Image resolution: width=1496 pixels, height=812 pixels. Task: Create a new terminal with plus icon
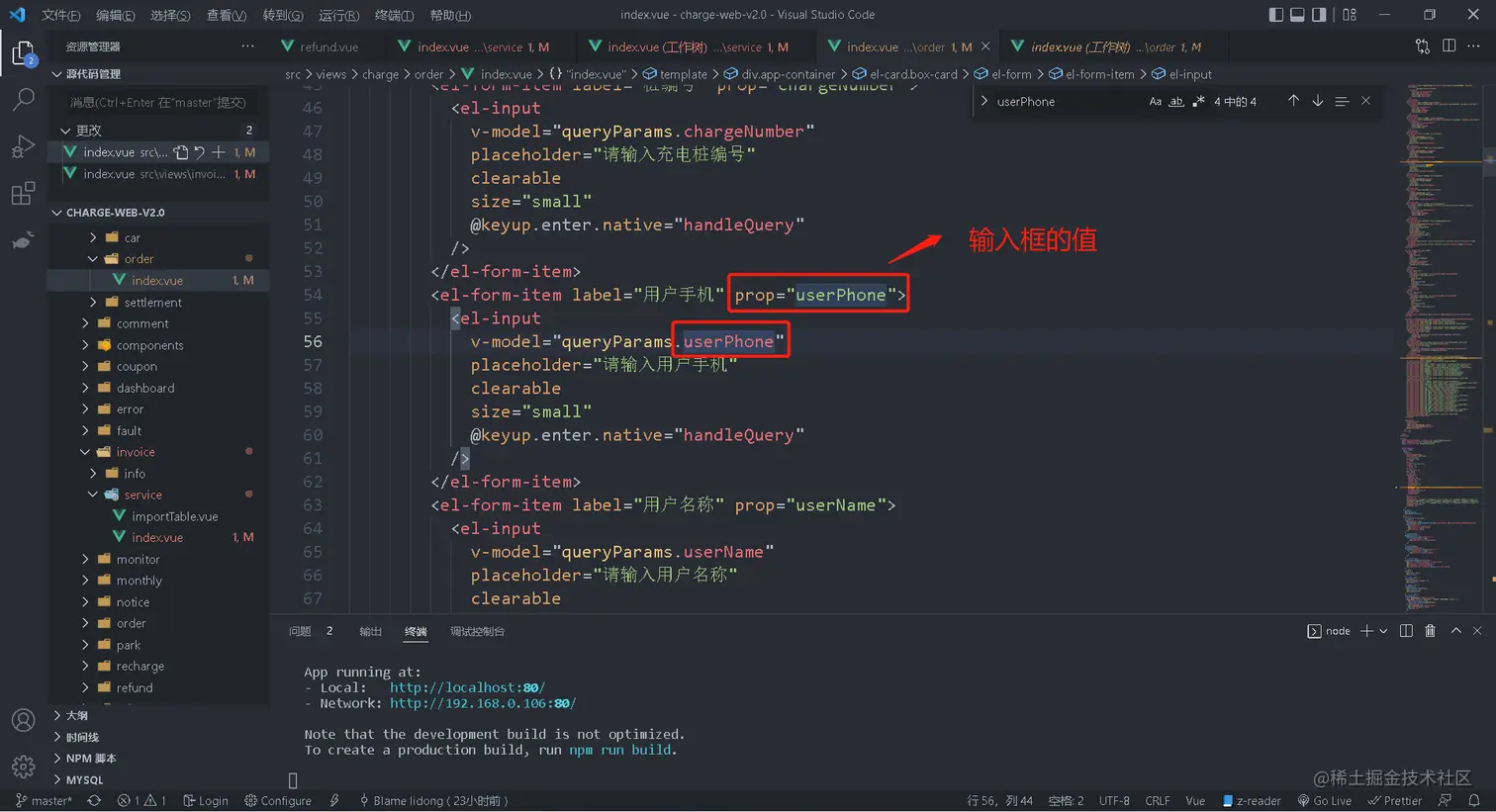point(1366,631)
